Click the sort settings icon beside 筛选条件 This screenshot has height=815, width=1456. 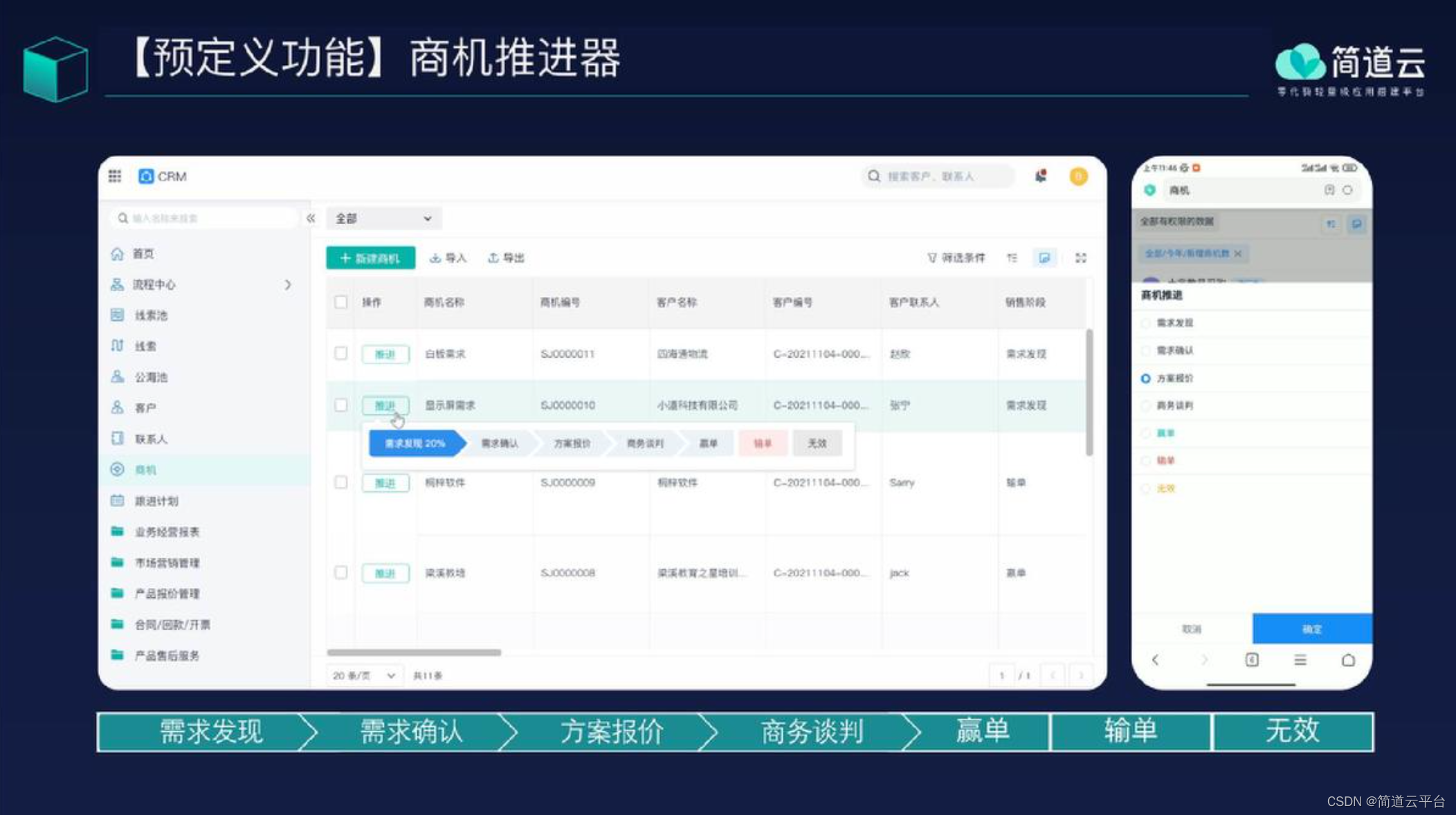pos(1012,258)
